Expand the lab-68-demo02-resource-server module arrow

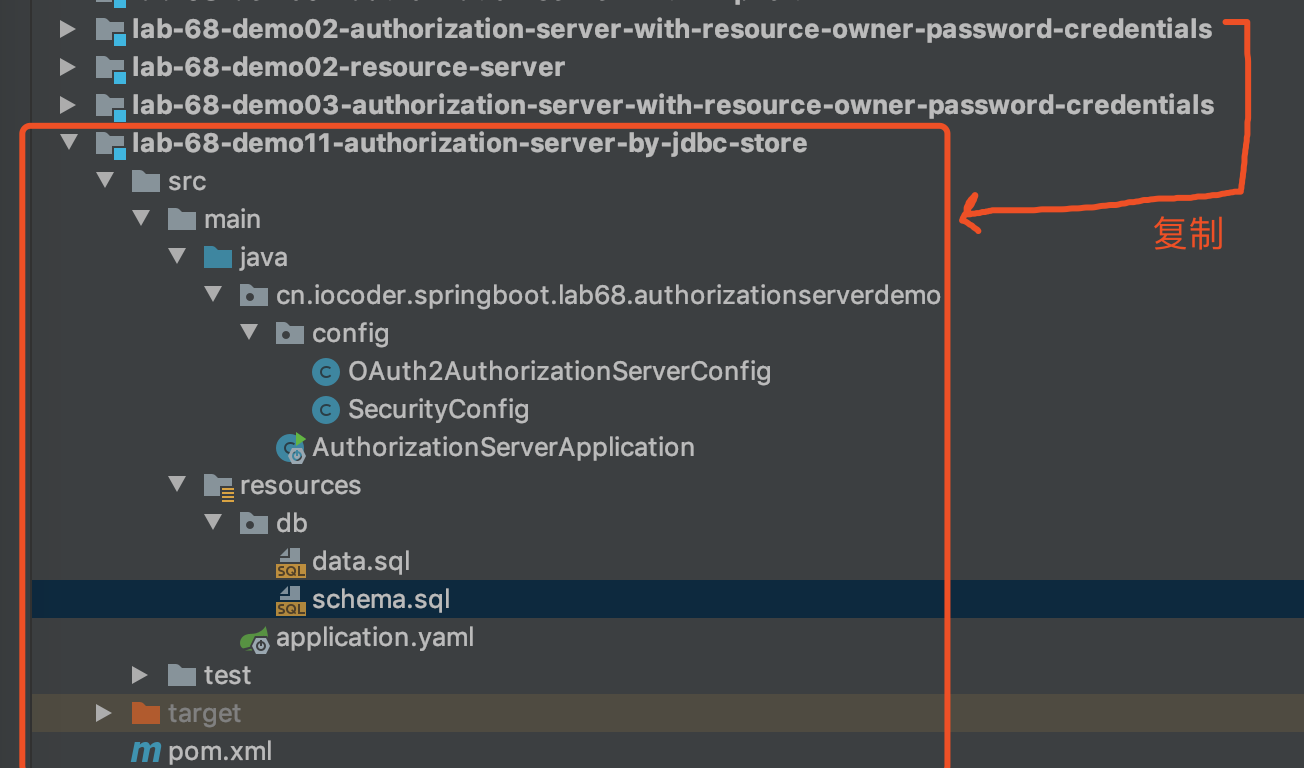tap(67, 68)
